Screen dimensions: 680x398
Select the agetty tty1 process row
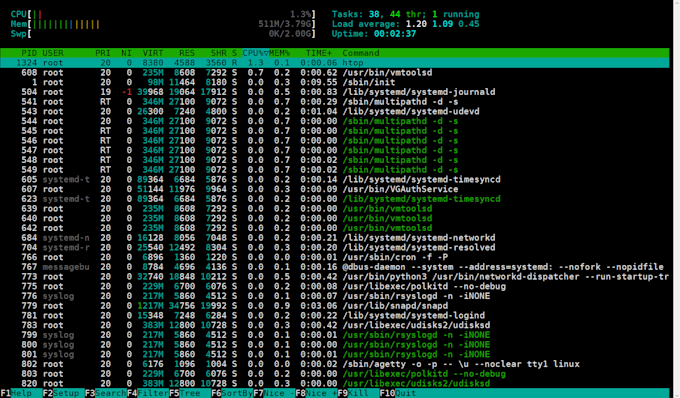334,364
